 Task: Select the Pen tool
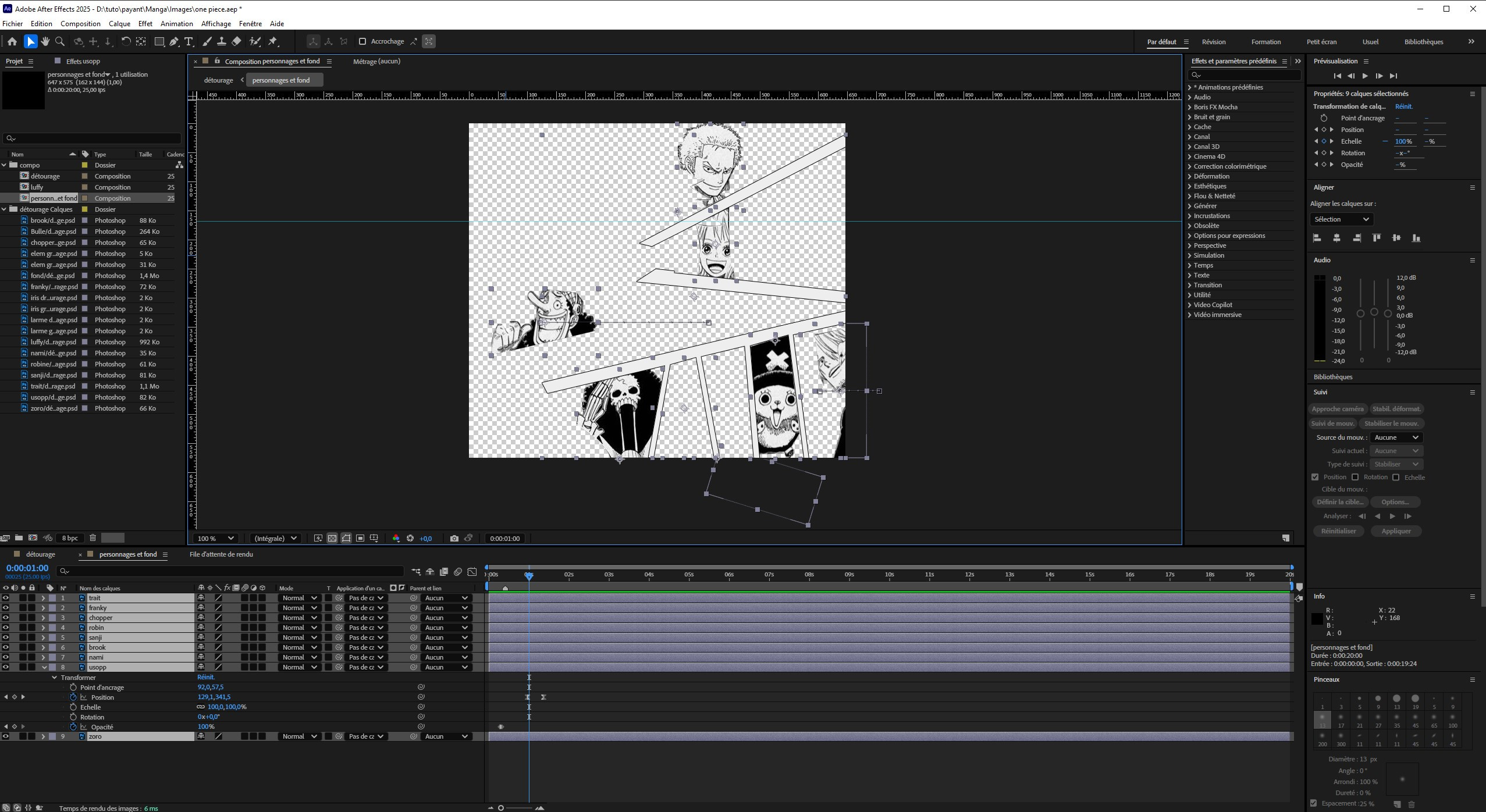174,41
